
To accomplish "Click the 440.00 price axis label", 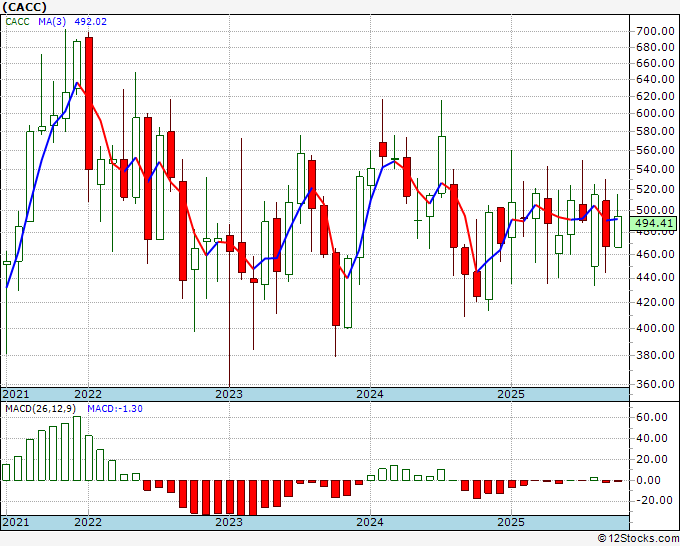I will point(655,277).
